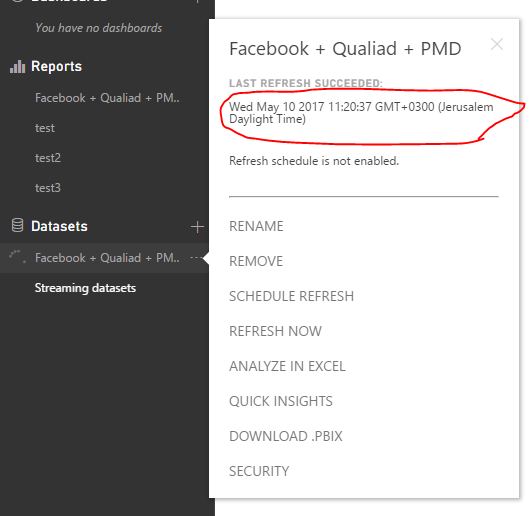Image resolution: width=532 pixels, height=516 pixels.
Task: Select QUICK INSIGHTS option
Action: tap(281, 401)
